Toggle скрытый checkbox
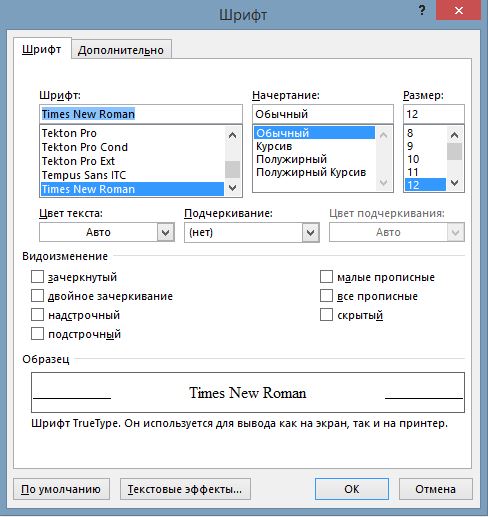This screenshot has height=517, width=488. 326,315
